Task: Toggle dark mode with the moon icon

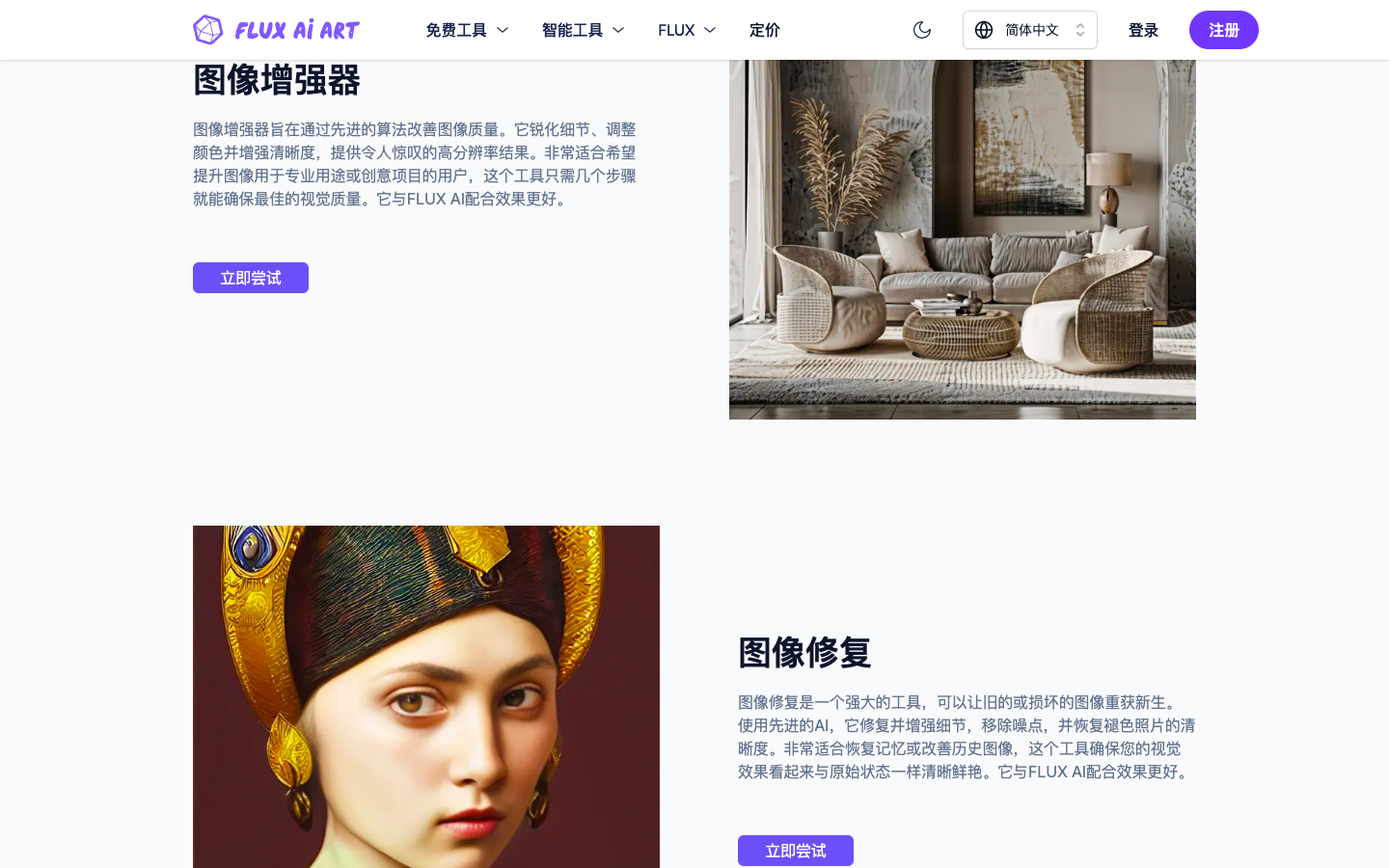Action: 922,30
